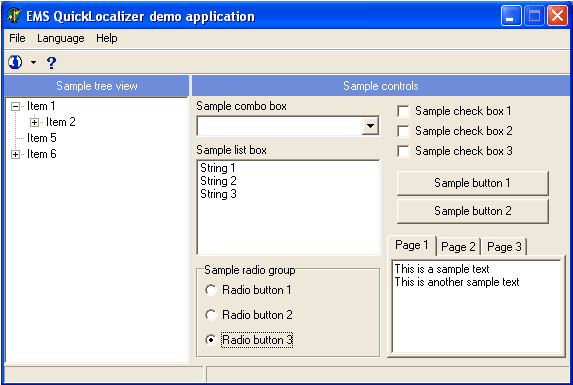Screen dimensions: 573x385
Task: Collapse the Item 1 tree node
Action: tap(15, 107)
